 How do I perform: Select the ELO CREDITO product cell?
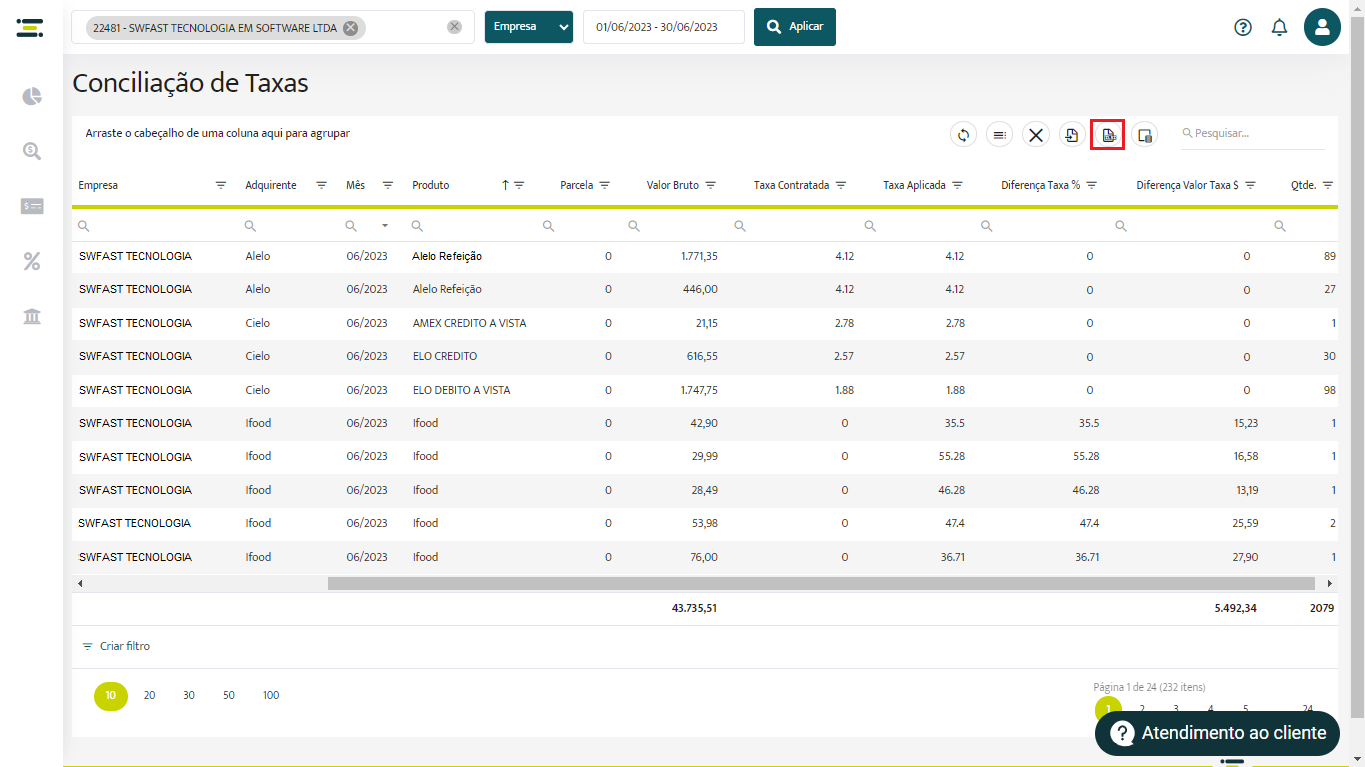tap(445, 356)
